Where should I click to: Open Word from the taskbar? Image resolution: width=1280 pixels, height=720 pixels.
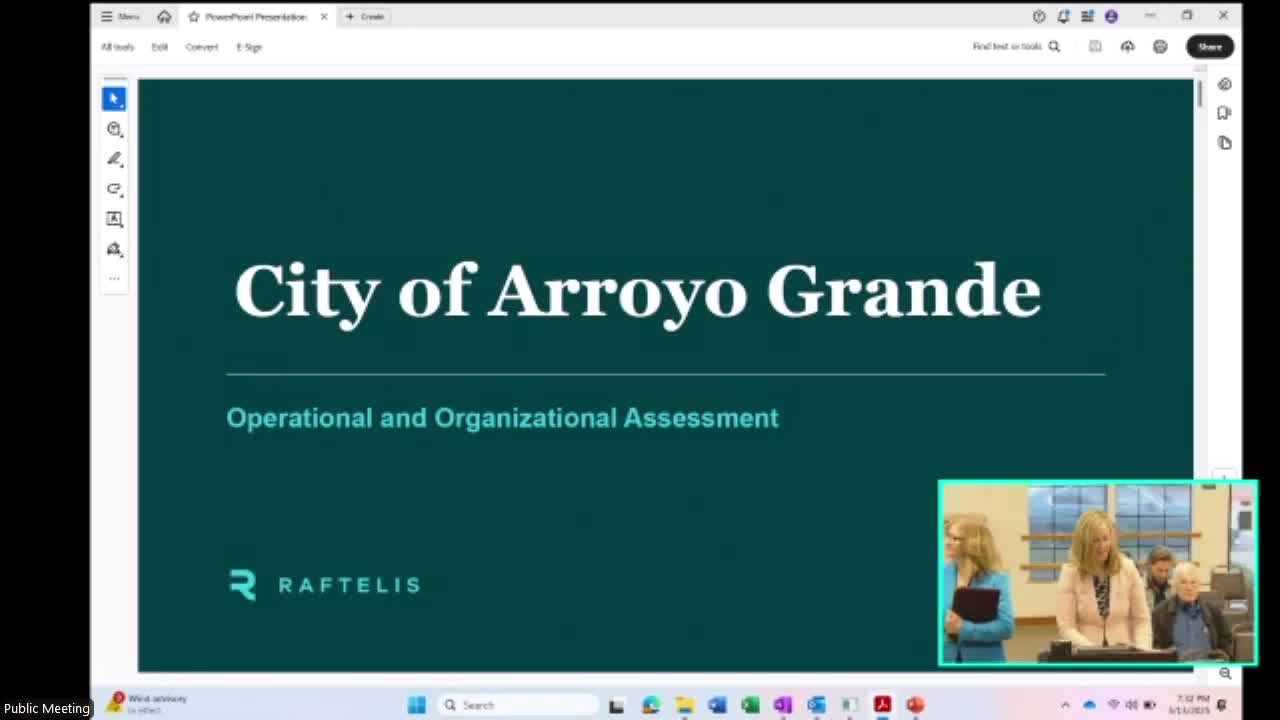click(x=717, y=705)
